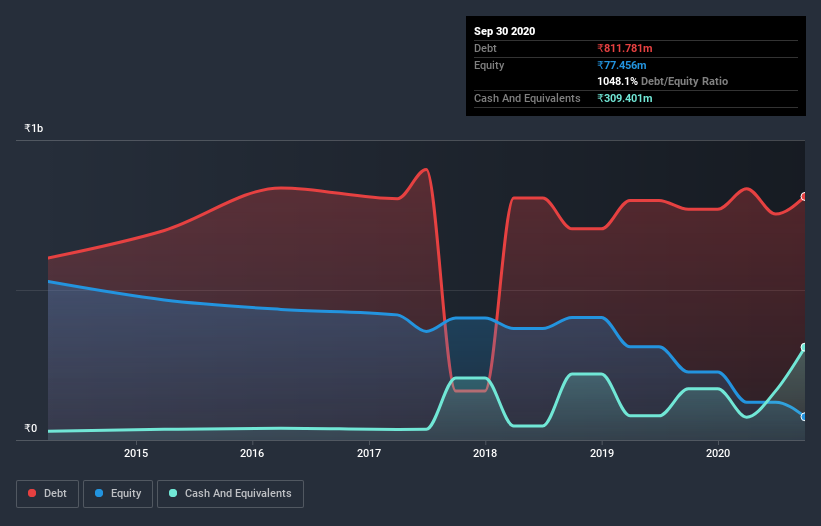
Task: Click the Equity row label in tooltip
Action: tap(489, 65)
